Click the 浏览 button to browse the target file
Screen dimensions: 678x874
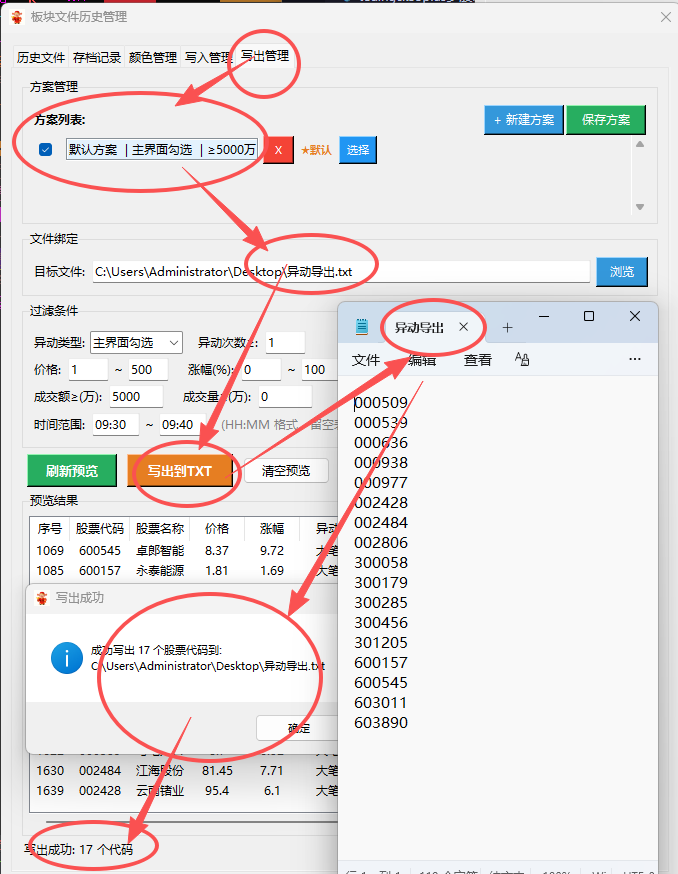point(622,271)
